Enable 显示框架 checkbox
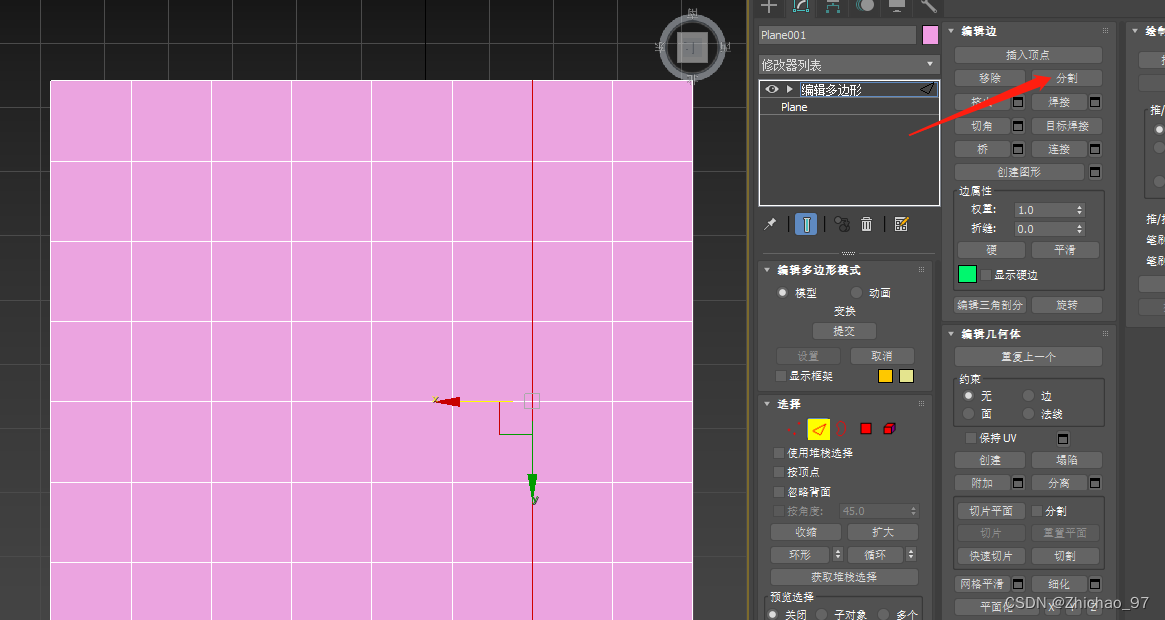The image size is (1165, 620). click(x=781, y=376)
